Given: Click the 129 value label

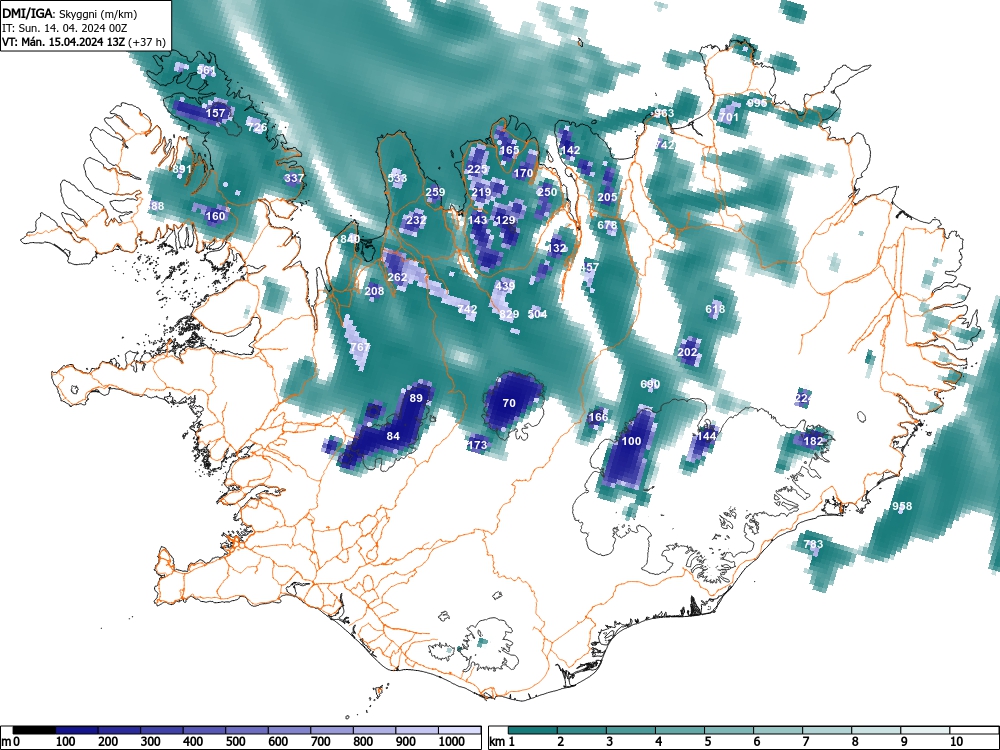Looking at the screenshot, I should tap(505, 220).
